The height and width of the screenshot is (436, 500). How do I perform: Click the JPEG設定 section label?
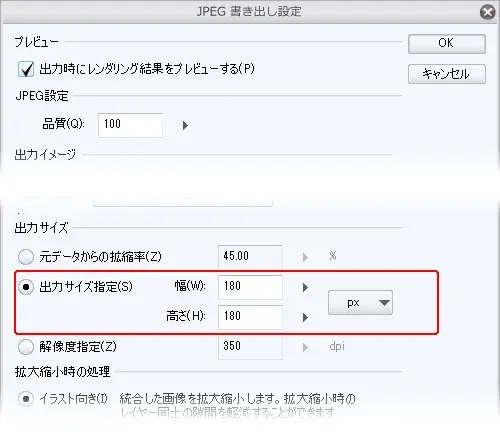[x=42, y=96]
